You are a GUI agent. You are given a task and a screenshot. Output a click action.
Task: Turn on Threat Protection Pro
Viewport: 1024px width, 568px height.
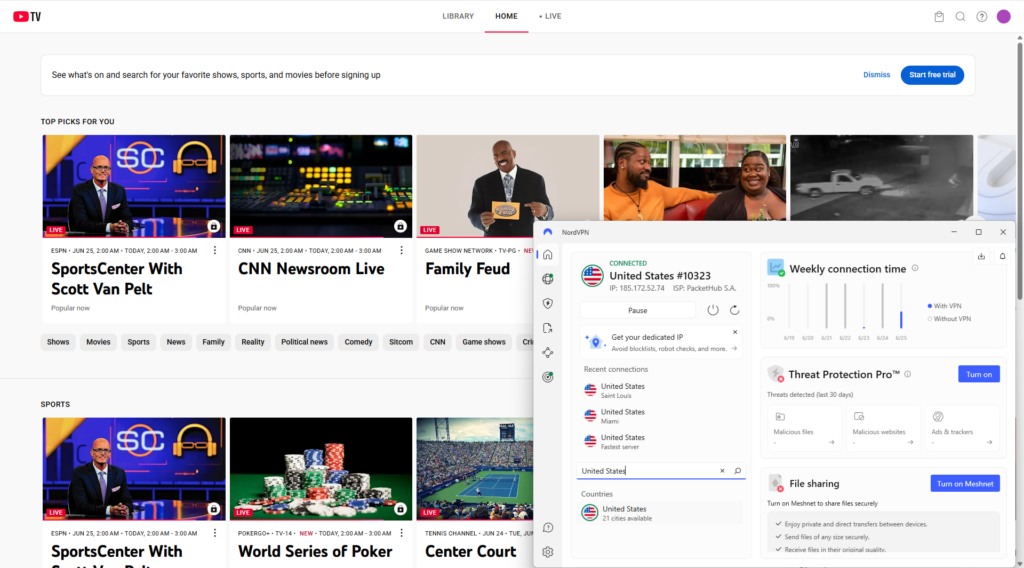coord(978,374)
